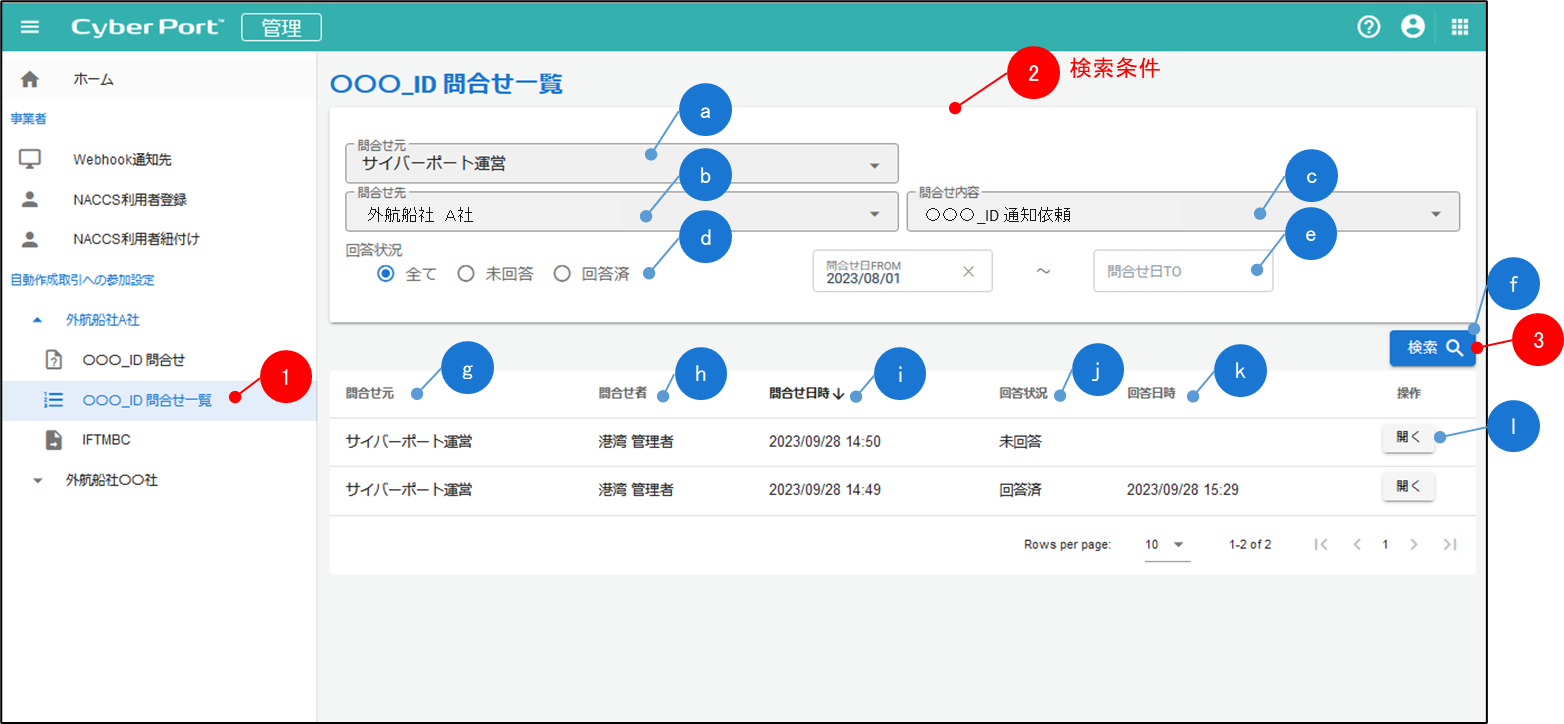Select the 回答済 radio button
This screenshot has width=1564, height=724.
click(562, 274)
